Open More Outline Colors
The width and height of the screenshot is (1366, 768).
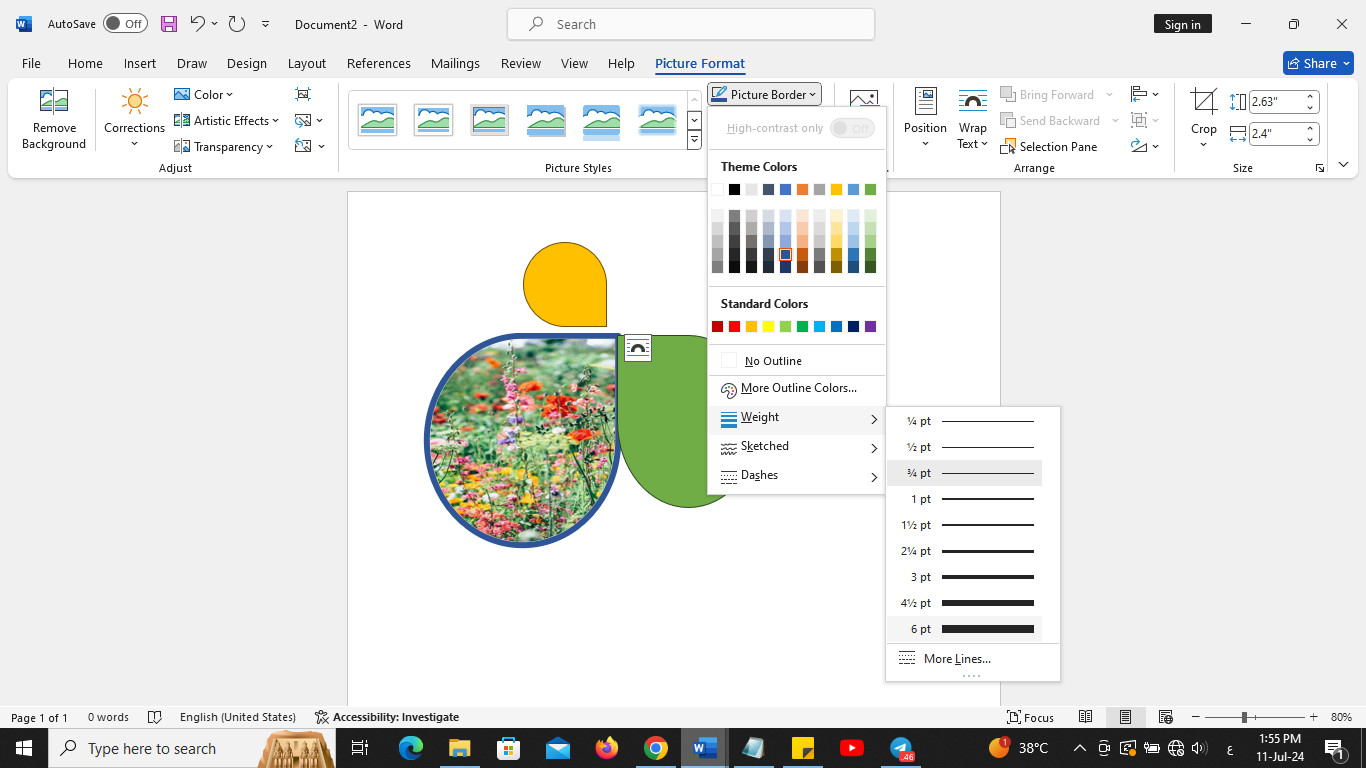tap(797, 388)
